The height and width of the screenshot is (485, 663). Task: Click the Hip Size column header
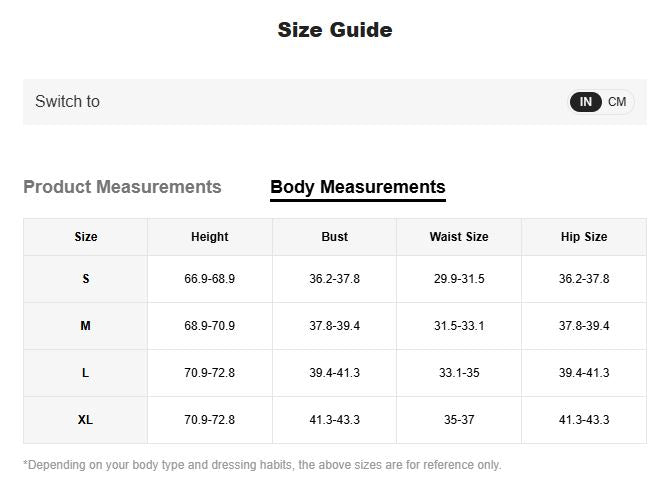(584, 237)
